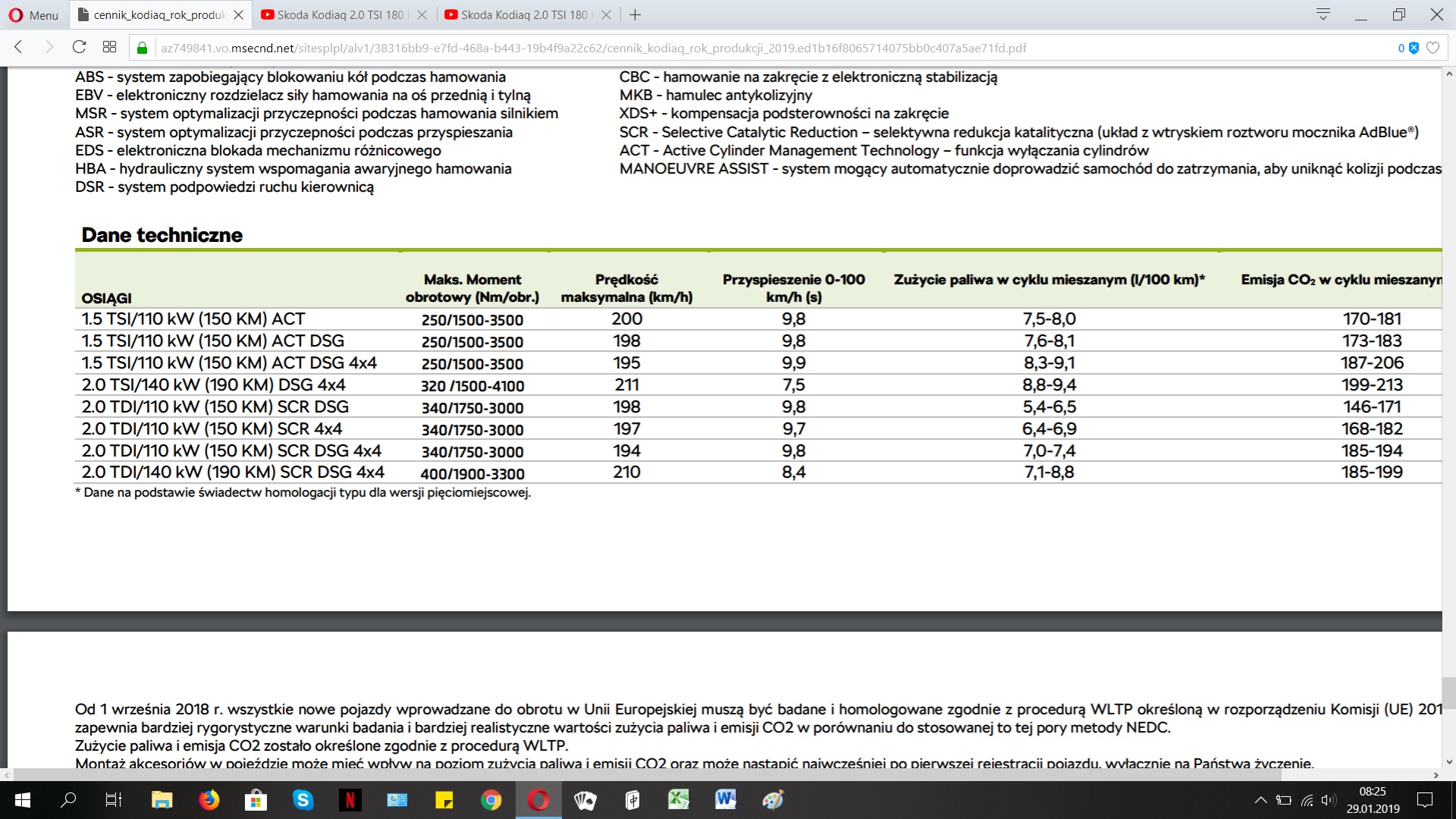Open Sticky Notes from the taskbar
1456x819 pixels.
coord(444,800)
